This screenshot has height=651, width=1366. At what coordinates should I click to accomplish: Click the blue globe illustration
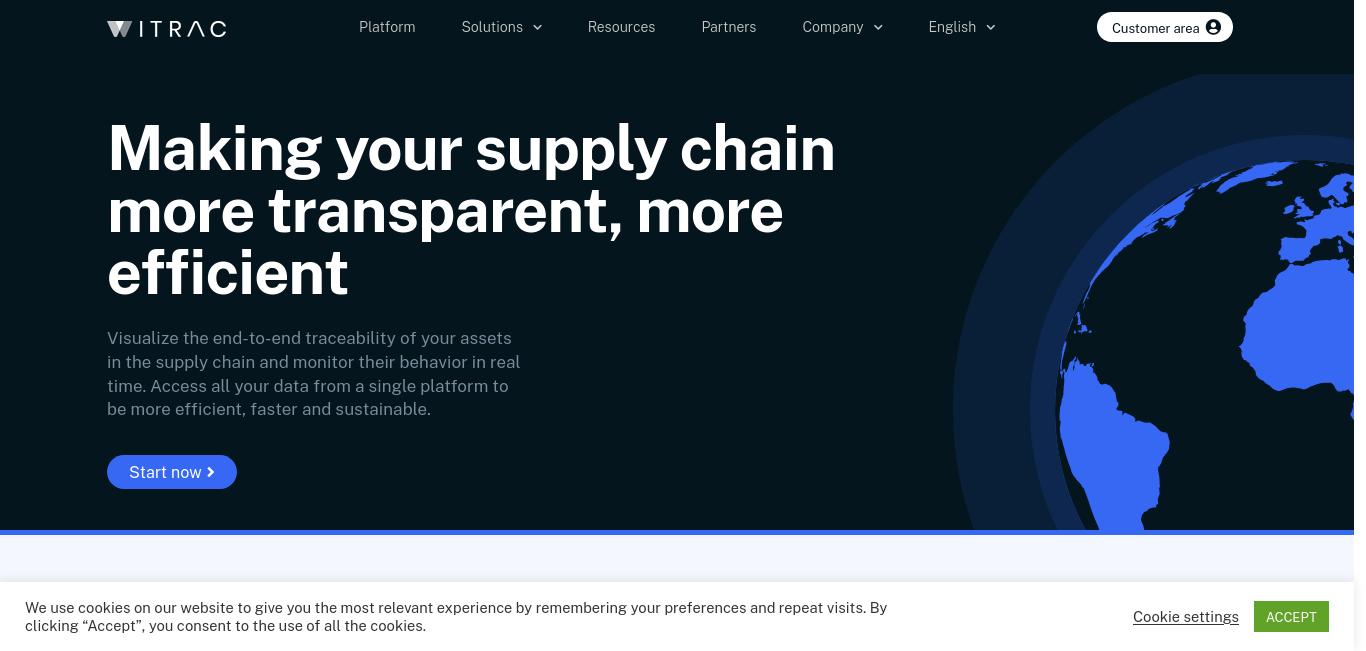pos(1205,345)
